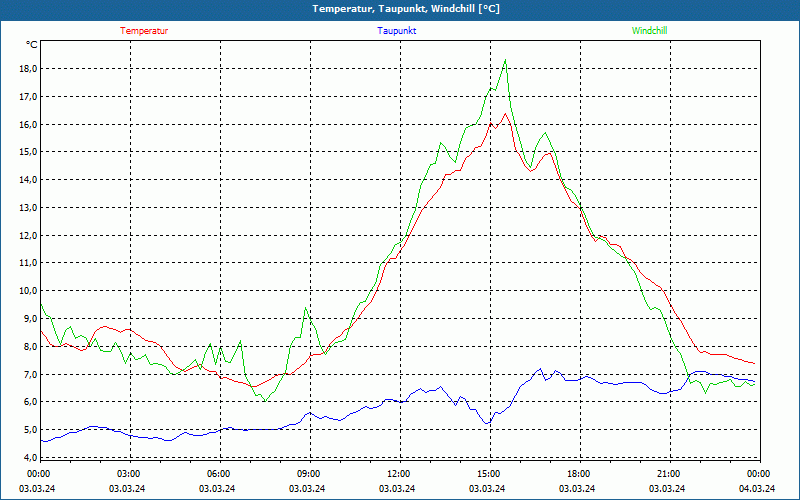This screenshot has height=500, width=800.
Task: Click the 15:00 time axis label
Action: coord(490,474)
